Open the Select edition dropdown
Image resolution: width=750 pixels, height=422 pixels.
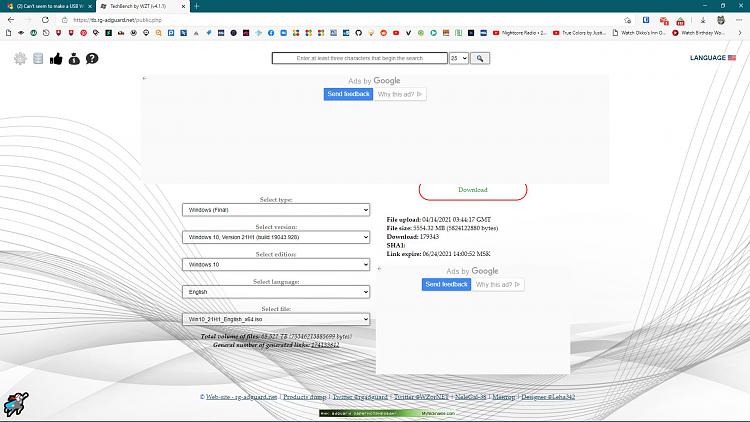[276, 264]
